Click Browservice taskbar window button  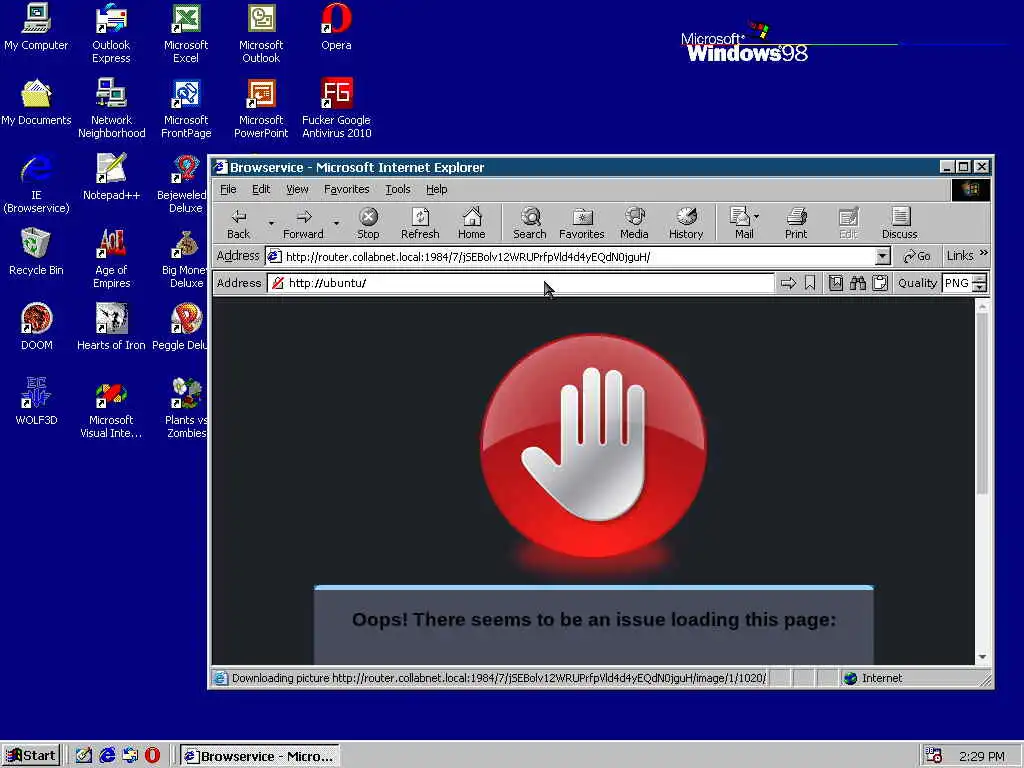[260, 756]
